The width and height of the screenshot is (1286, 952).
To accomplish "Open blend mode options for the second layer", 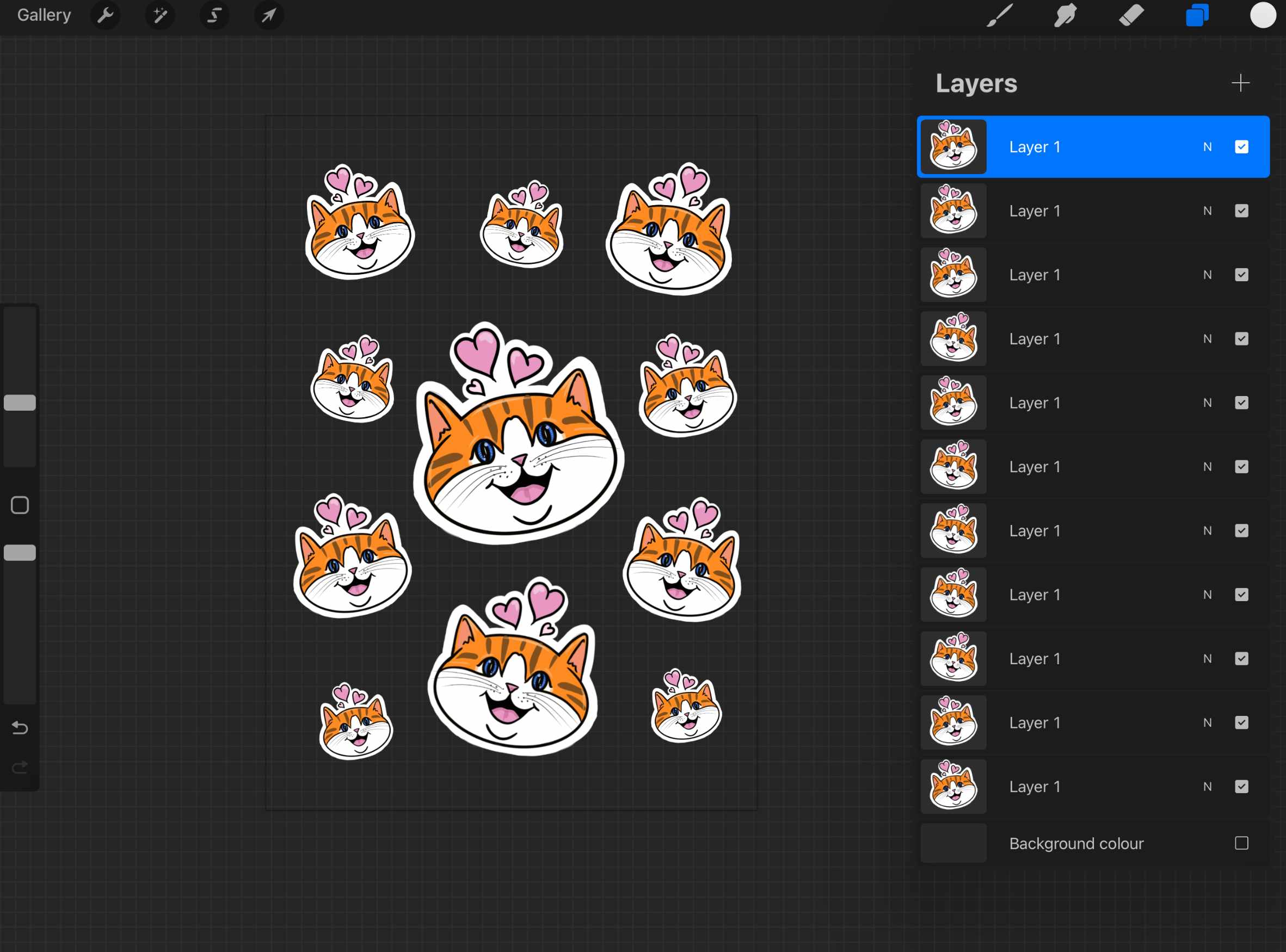I will click(1208, 211).
